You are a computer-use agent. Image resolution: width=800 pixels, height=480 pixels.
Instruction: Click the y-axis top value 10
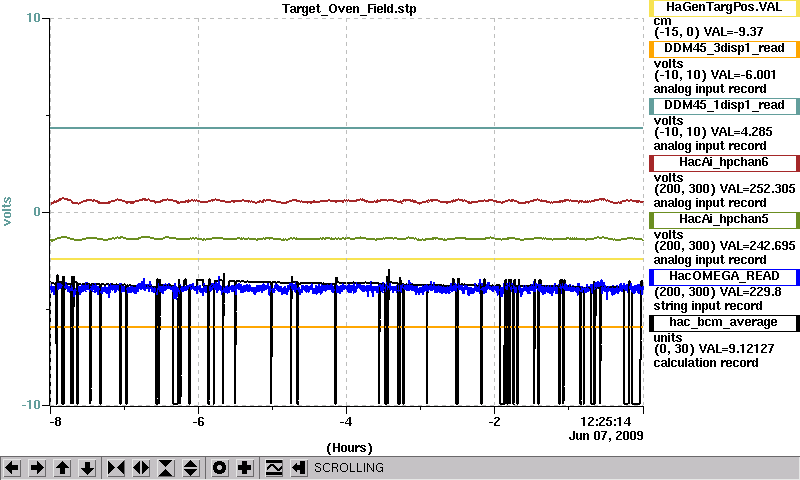click(x=33, y=18)
